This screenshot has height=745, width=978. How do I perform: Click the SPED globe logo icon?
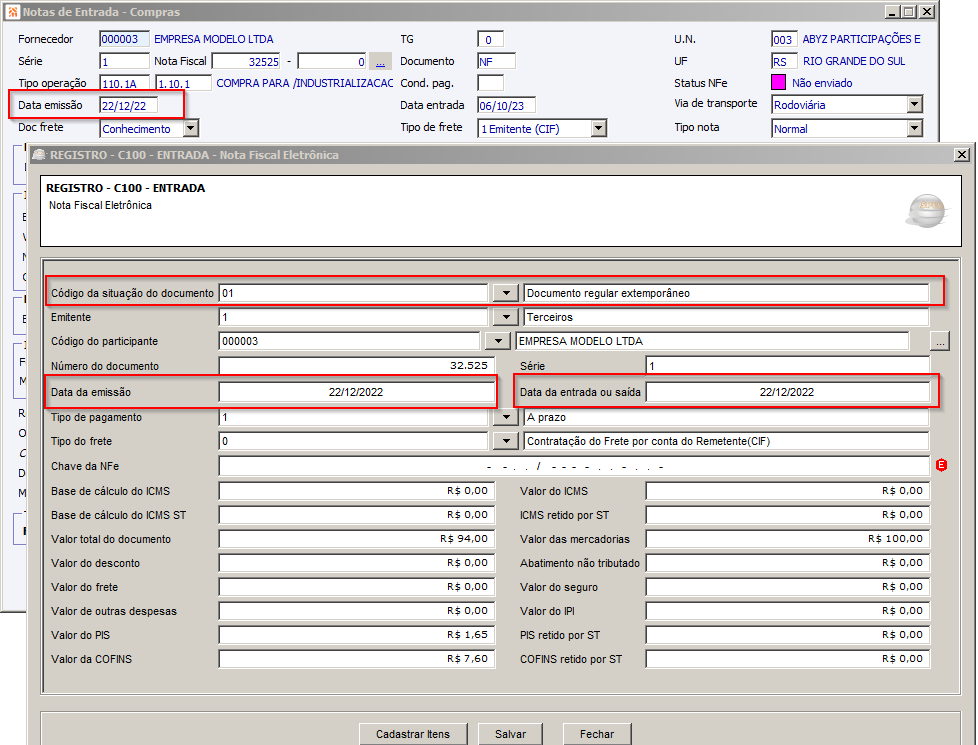[x=927, y=210]
